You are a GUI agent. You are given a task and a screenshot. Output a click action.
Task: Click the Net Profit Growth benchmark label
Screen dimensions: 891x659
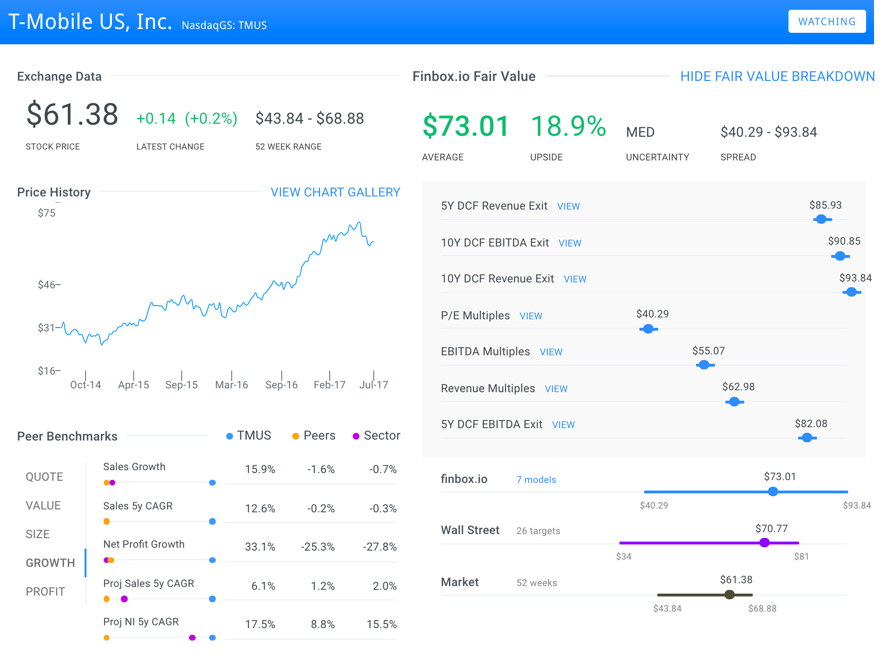pyautogui.click(x=144, y=544)
